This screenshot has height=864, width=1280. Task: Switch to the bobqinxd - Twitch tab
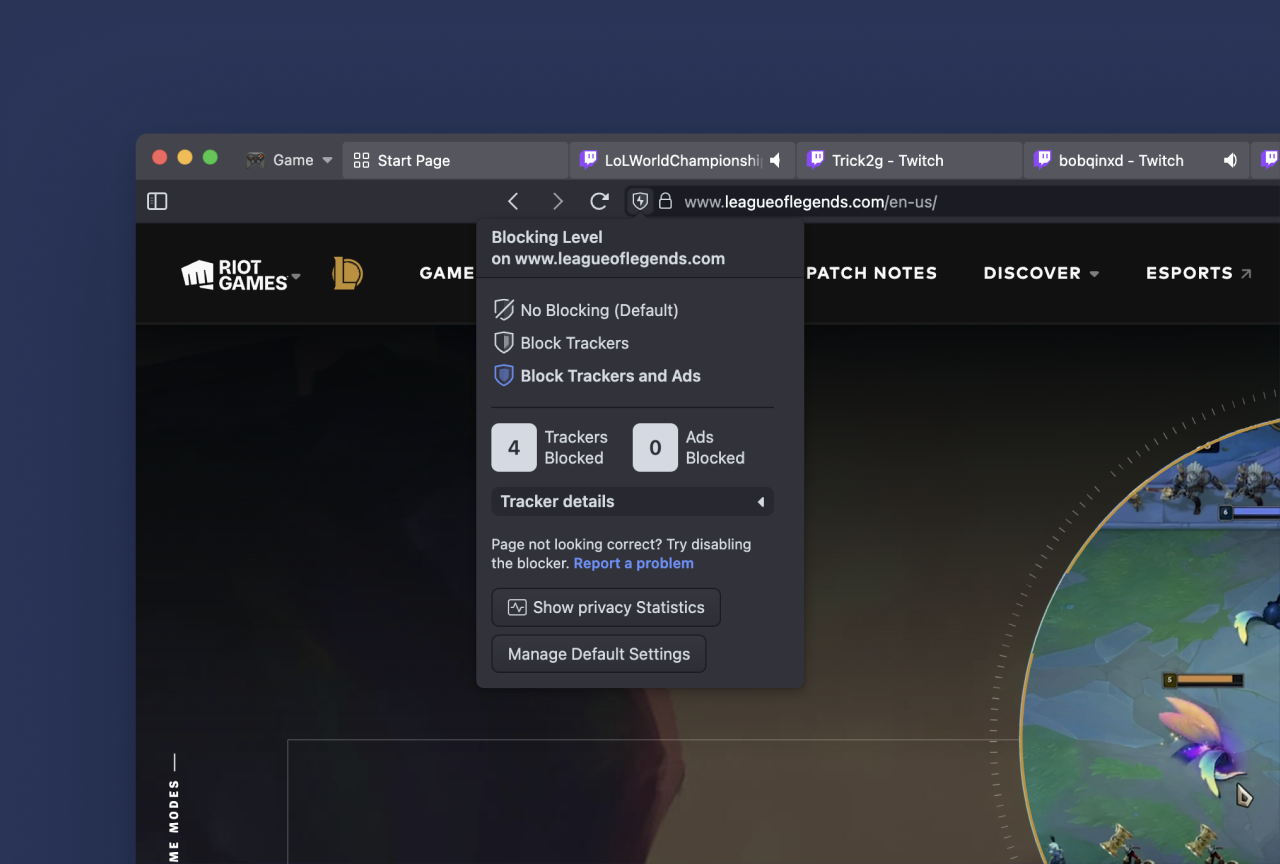click(x=1136, y=160)
